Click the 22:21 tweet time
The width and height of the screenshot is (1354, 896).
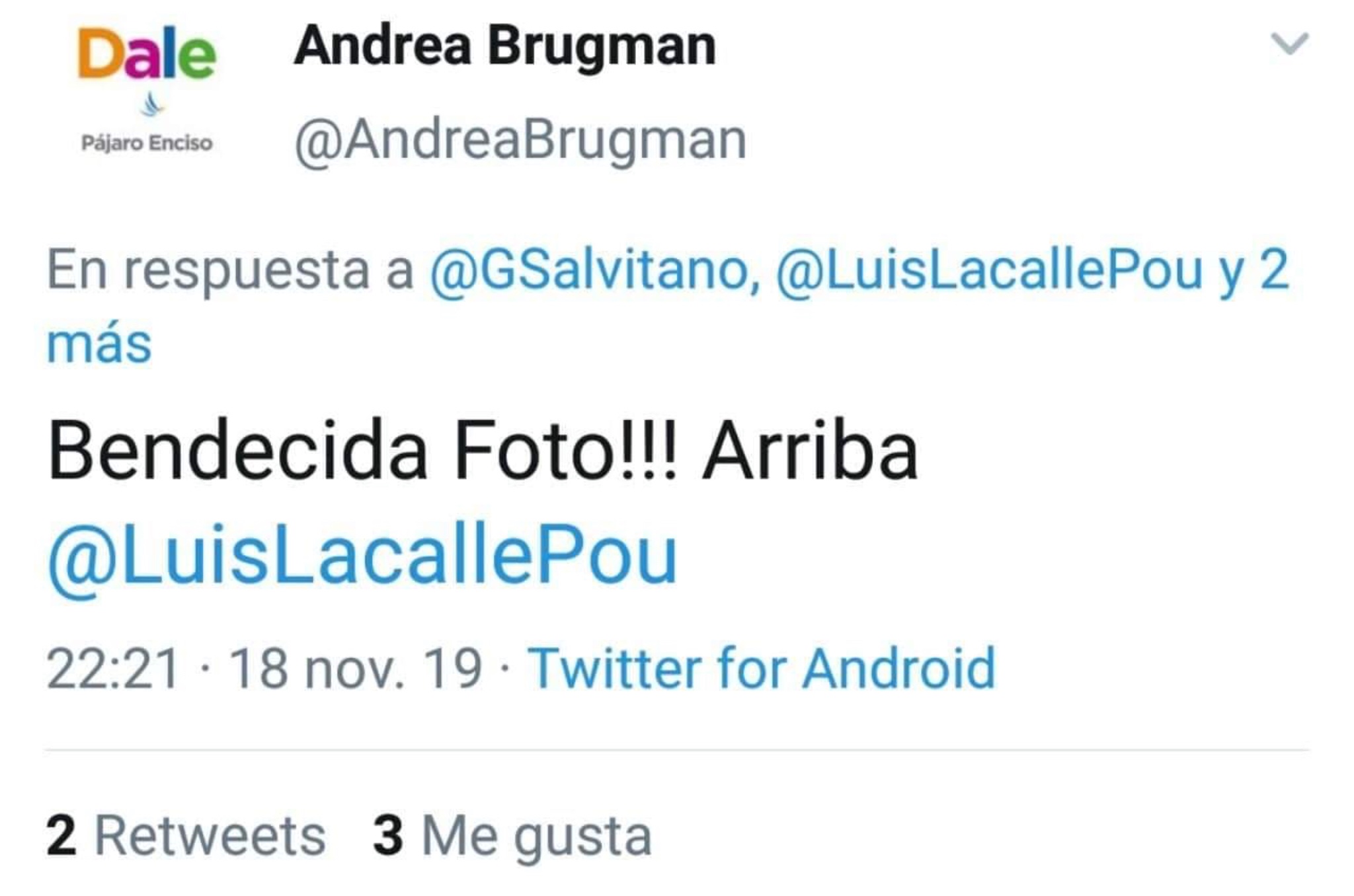click(113, 669)
